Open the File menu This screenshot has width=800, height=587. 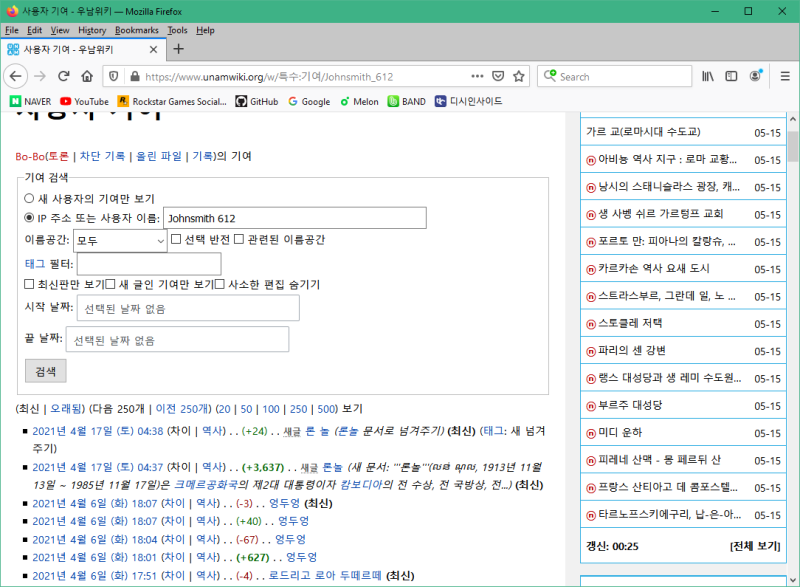(12, 30)
